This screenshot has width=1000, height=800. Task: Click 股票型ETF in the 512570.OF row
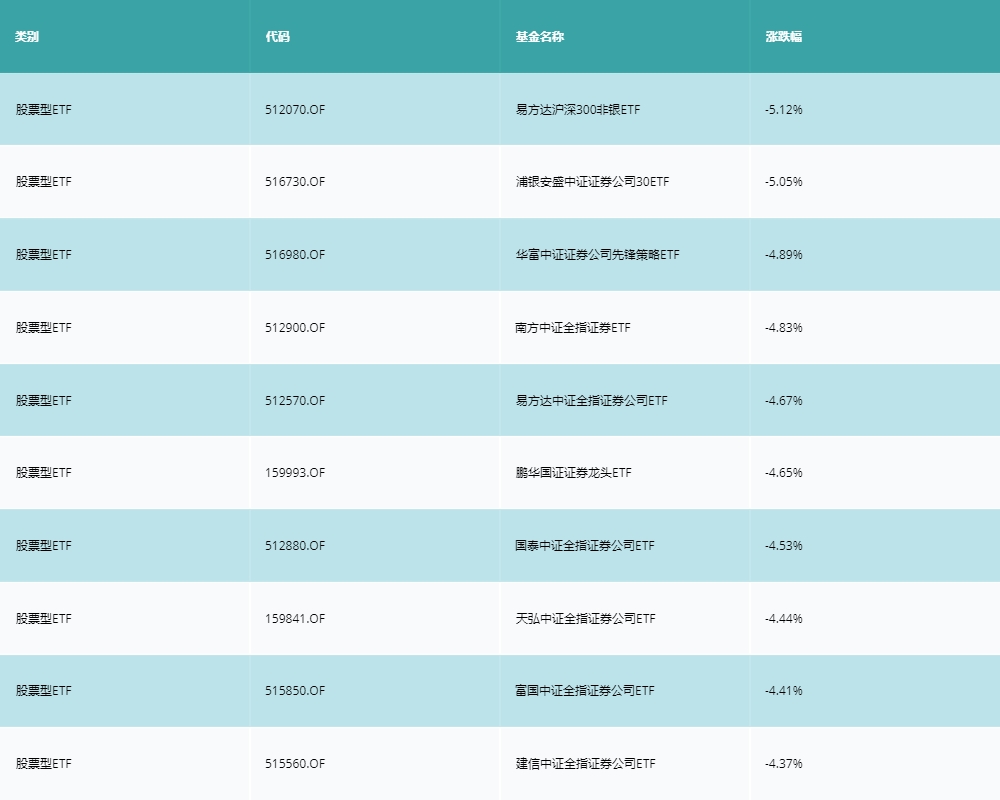click(x=43, y=401)
